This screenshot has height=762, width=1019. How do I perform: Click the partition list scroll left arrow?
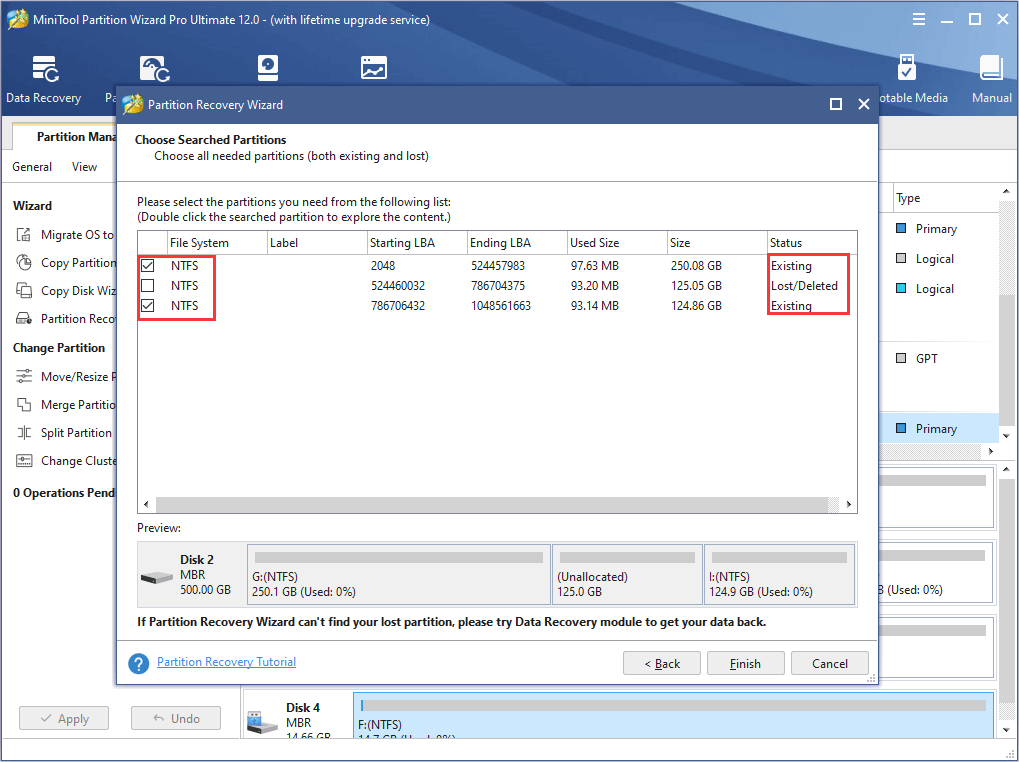146,505
